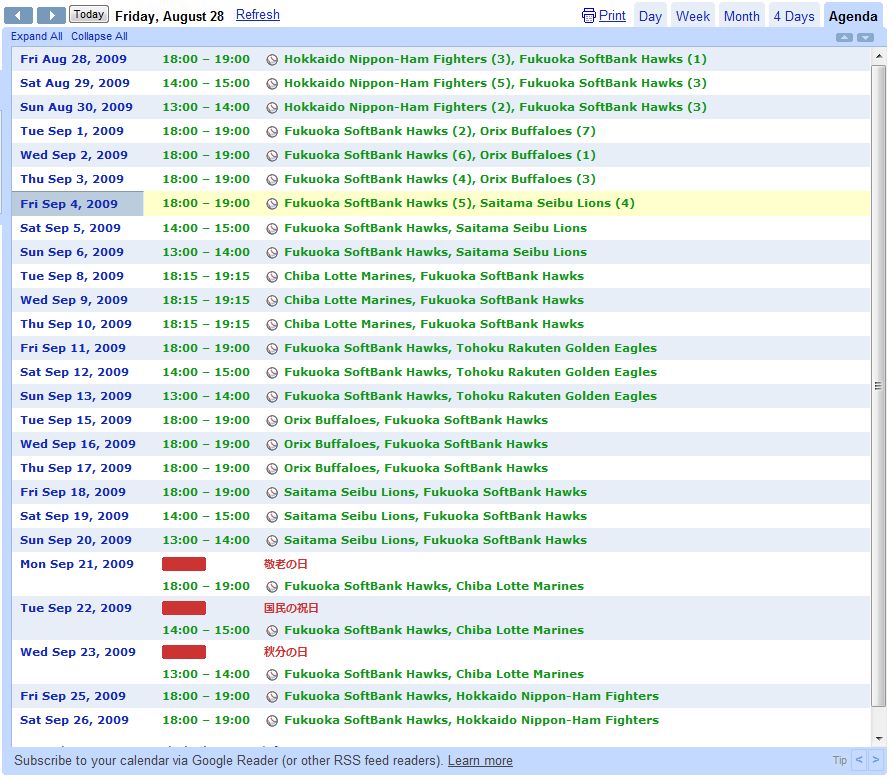Click the down arrow button above the scrollbar

tap(865, 38)
